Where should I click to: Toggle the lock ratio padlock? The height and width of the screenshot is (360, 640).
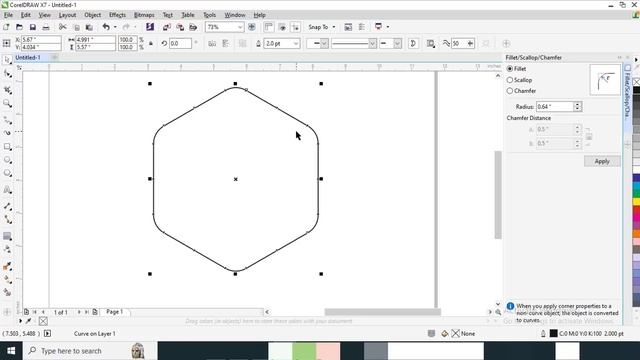151,43
